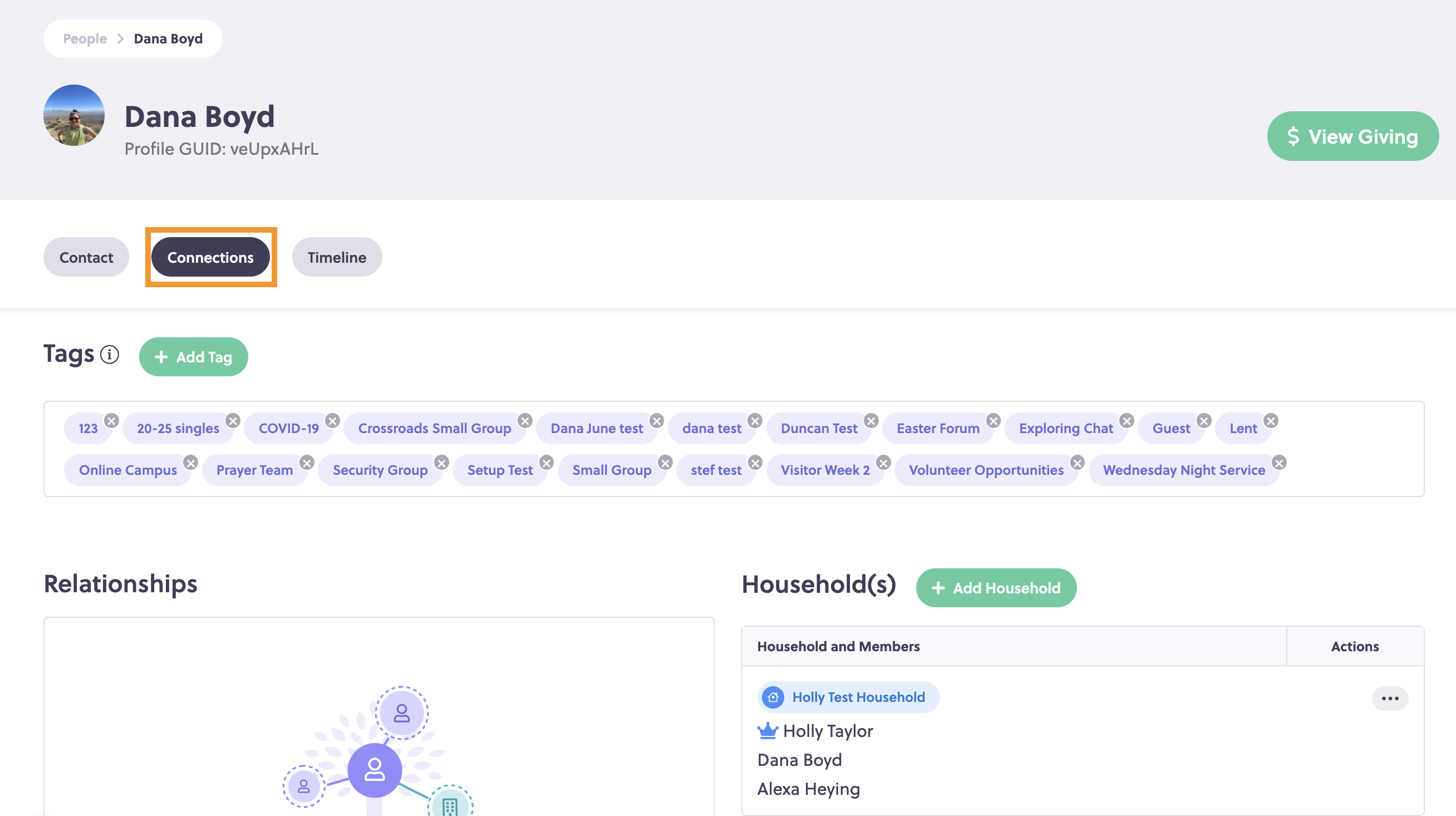Remove the Easter Forum tag

point(993,421)
